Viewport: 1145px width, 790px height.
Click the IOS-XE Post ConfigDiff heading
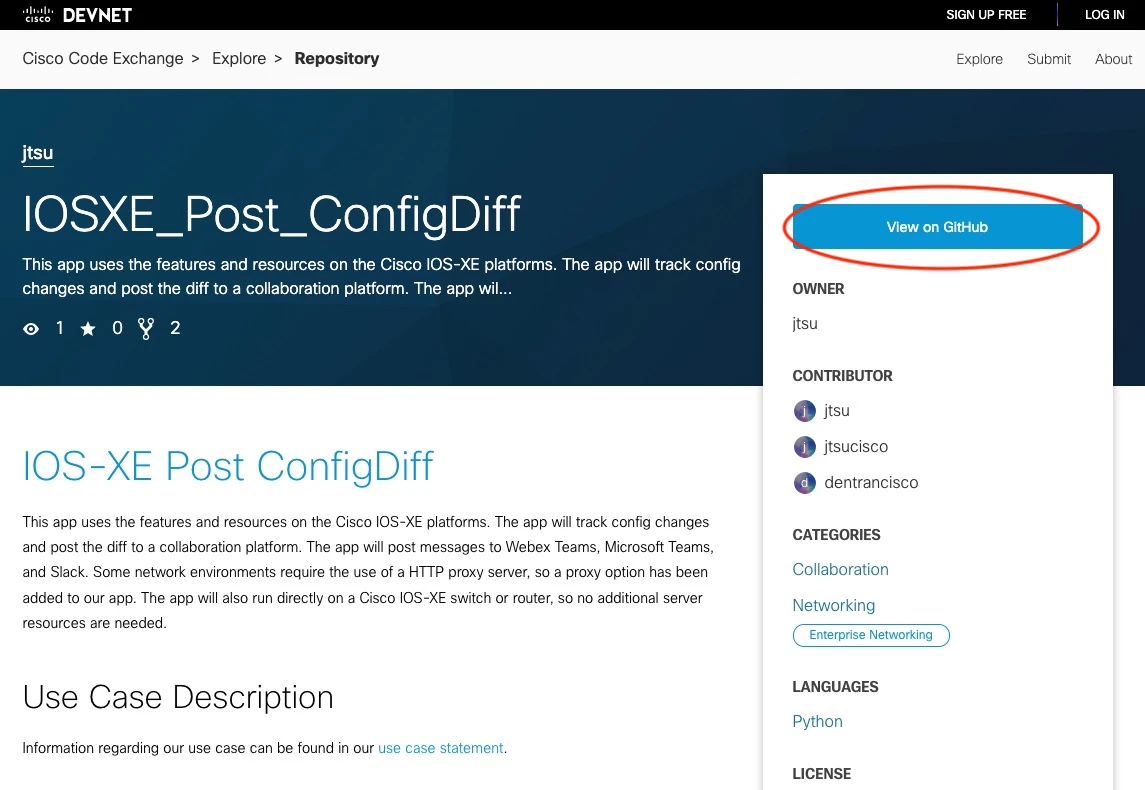[x=228, y=466]
